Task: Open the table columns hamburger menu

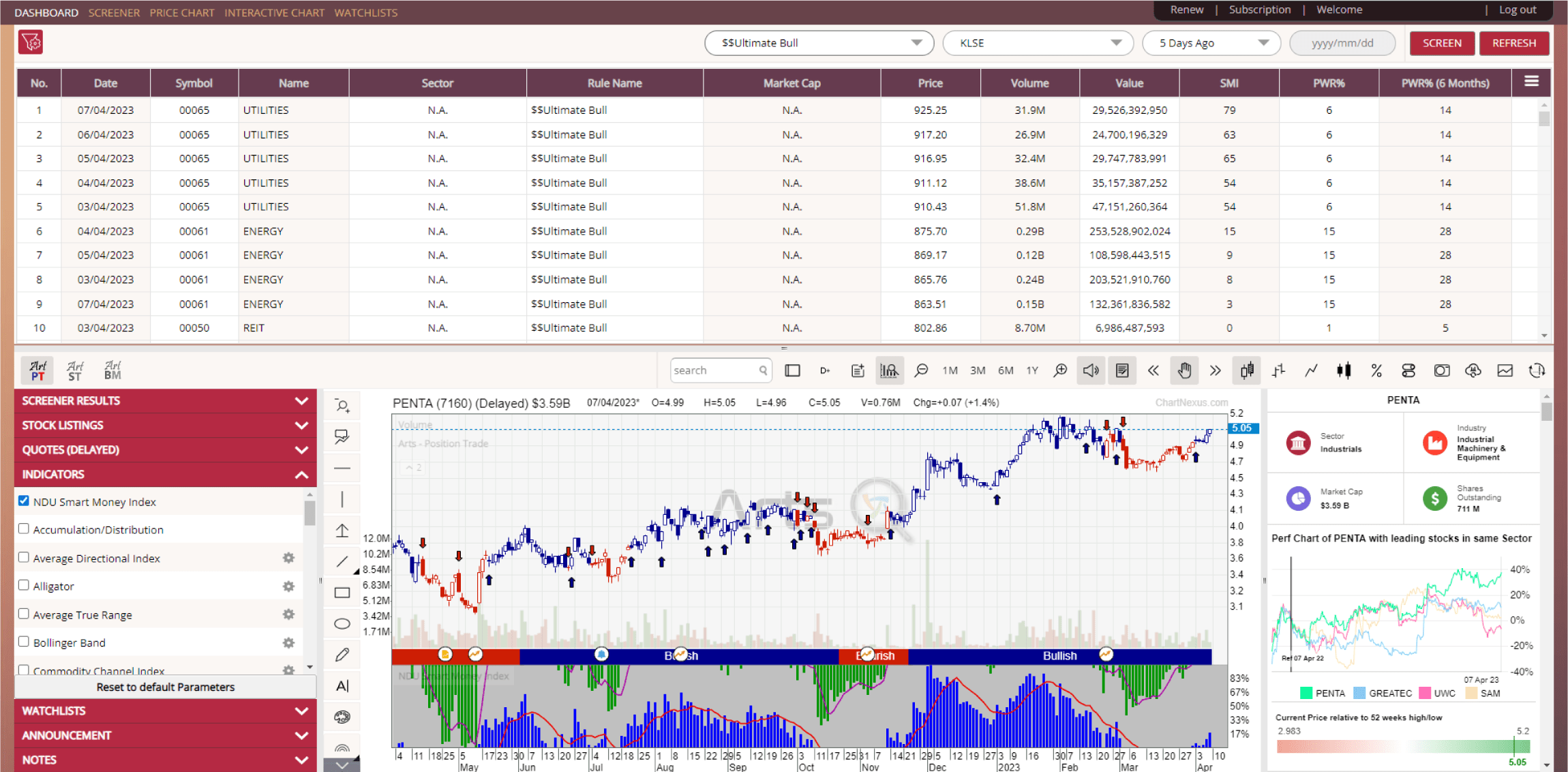Action: (x=1531, y=82)
